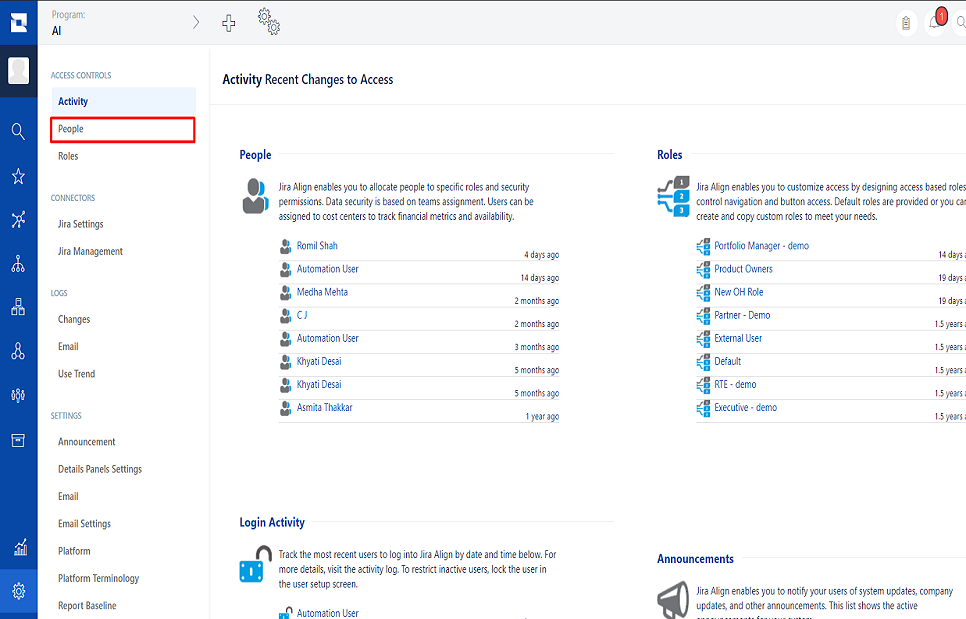966x619 pixels.
Task: Open Platform Terminology in Settings
Action: point(98,578)
